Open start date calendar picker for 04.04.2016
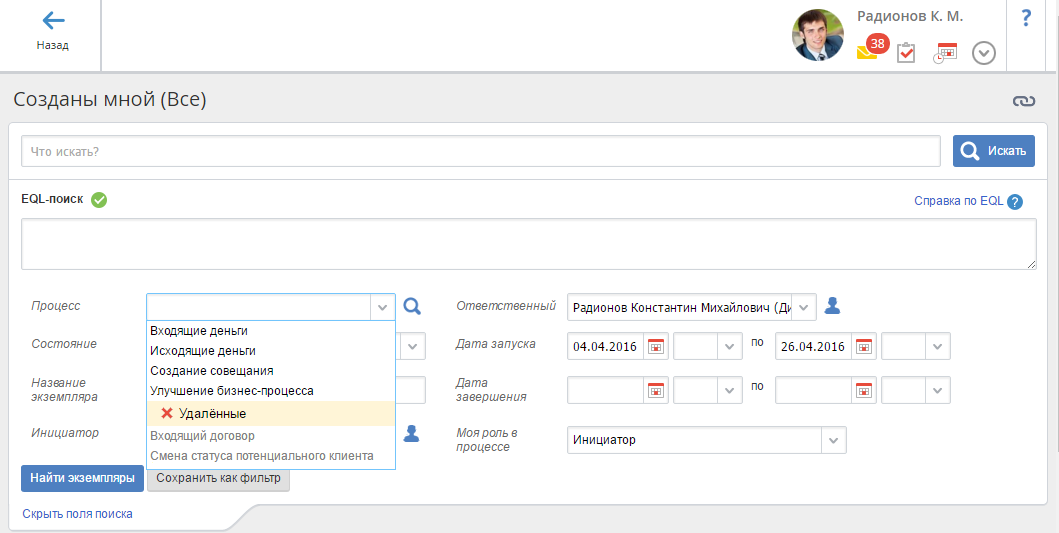1059x533 pixels. coord(656,347)
